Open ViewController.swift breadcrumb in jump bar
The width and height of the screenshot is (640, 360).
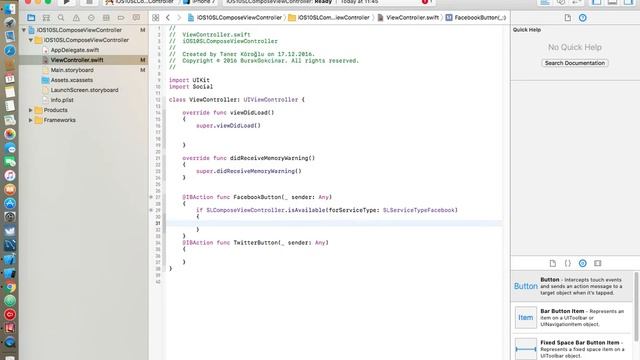pos(408,18)
